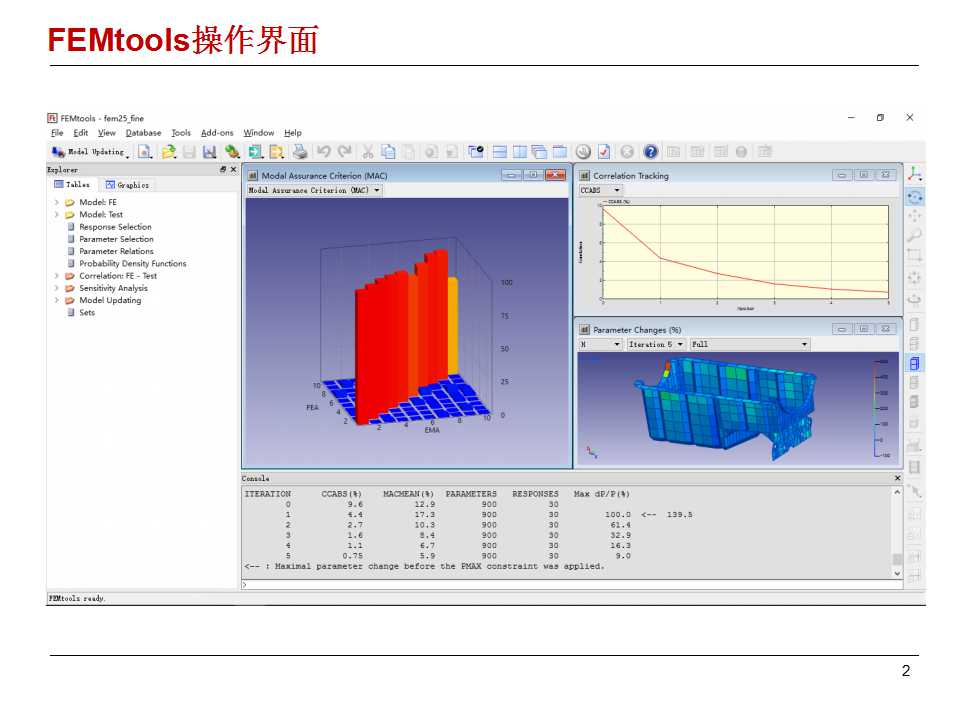Open the Window menu
Viewport: 960px width, 720px height.
258,133
